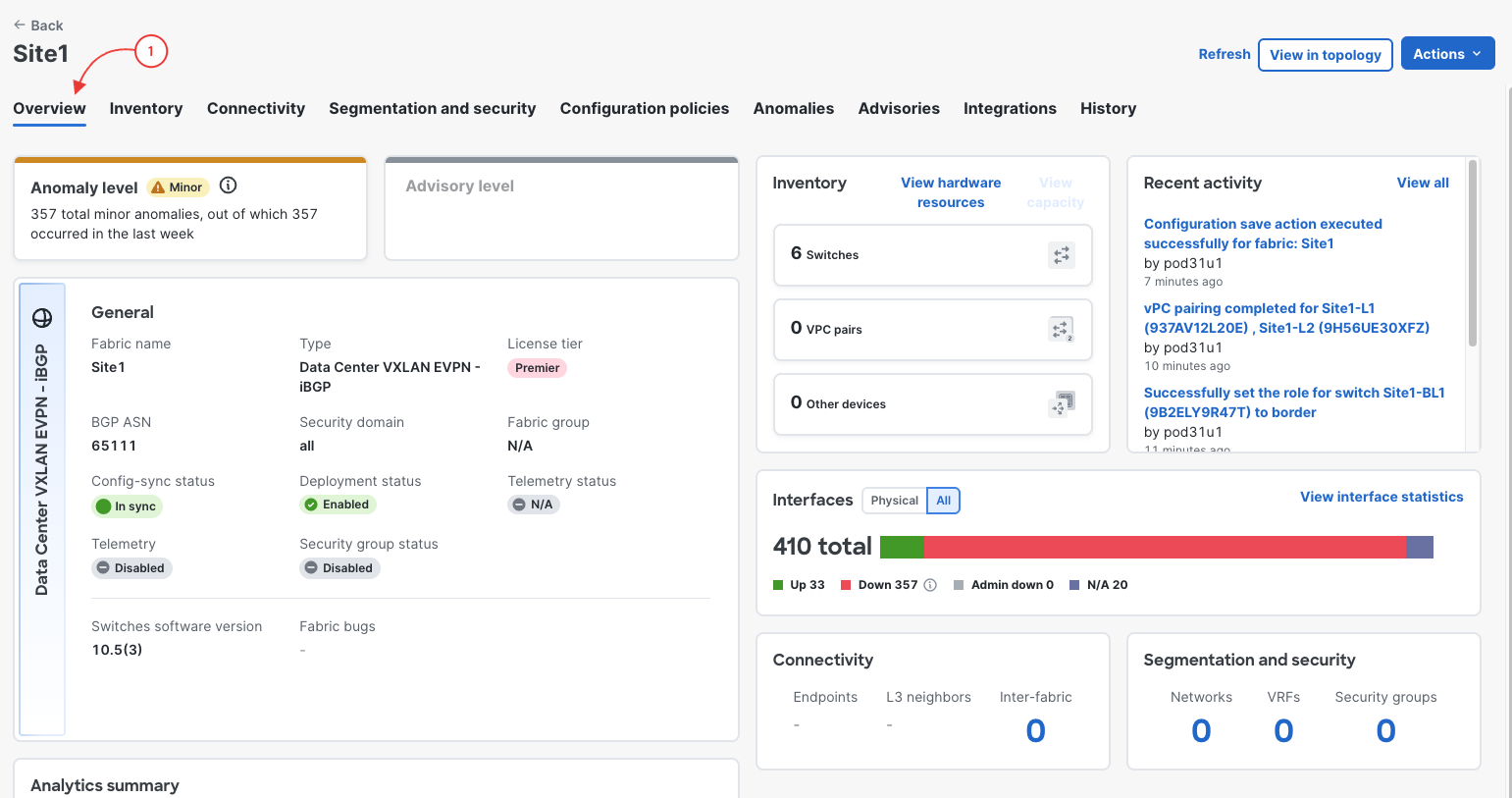
Task: Expand the Data Center VXLAN EVPN side panel
Action: click(42, 509)
